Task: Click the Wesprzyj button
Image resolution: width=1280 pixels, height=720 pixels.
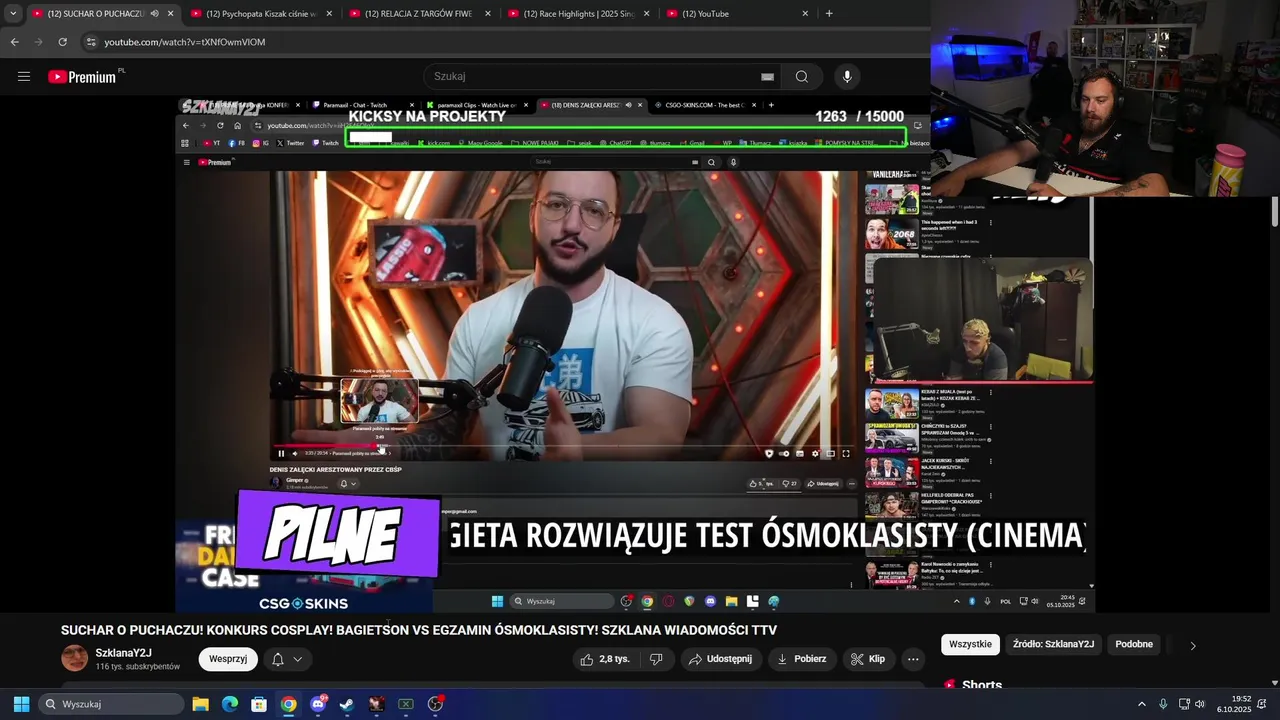Action: [228, 659]
